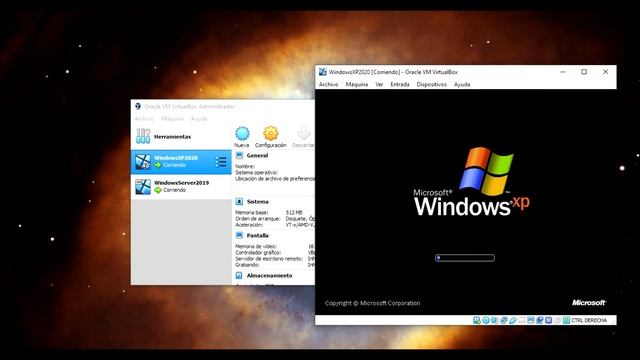Click the mouse integration icon in VM status bar

(x=557, y=320)
